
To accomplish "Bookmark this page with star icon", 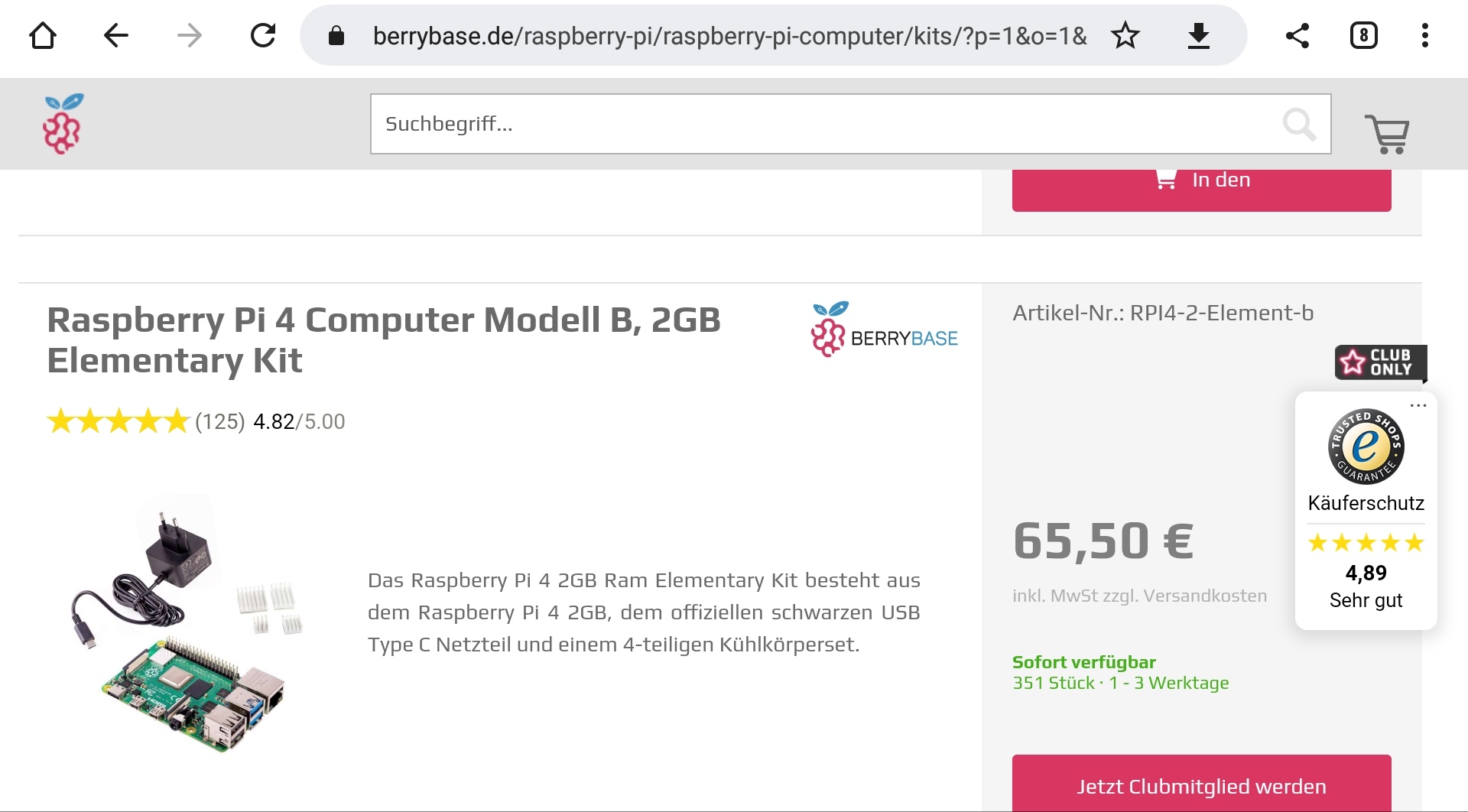I will 1125,35.
